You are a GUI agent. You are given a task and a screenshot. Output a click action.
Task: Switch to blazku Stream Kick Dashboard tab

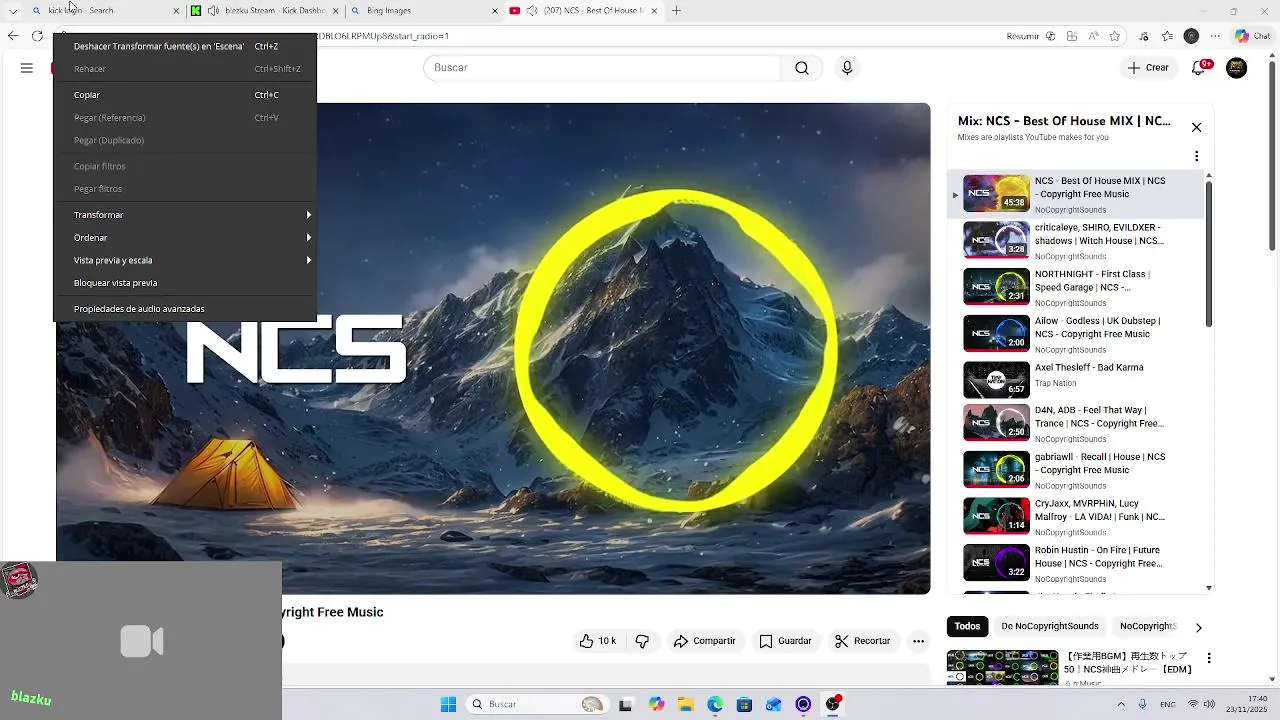click(265, 10)
